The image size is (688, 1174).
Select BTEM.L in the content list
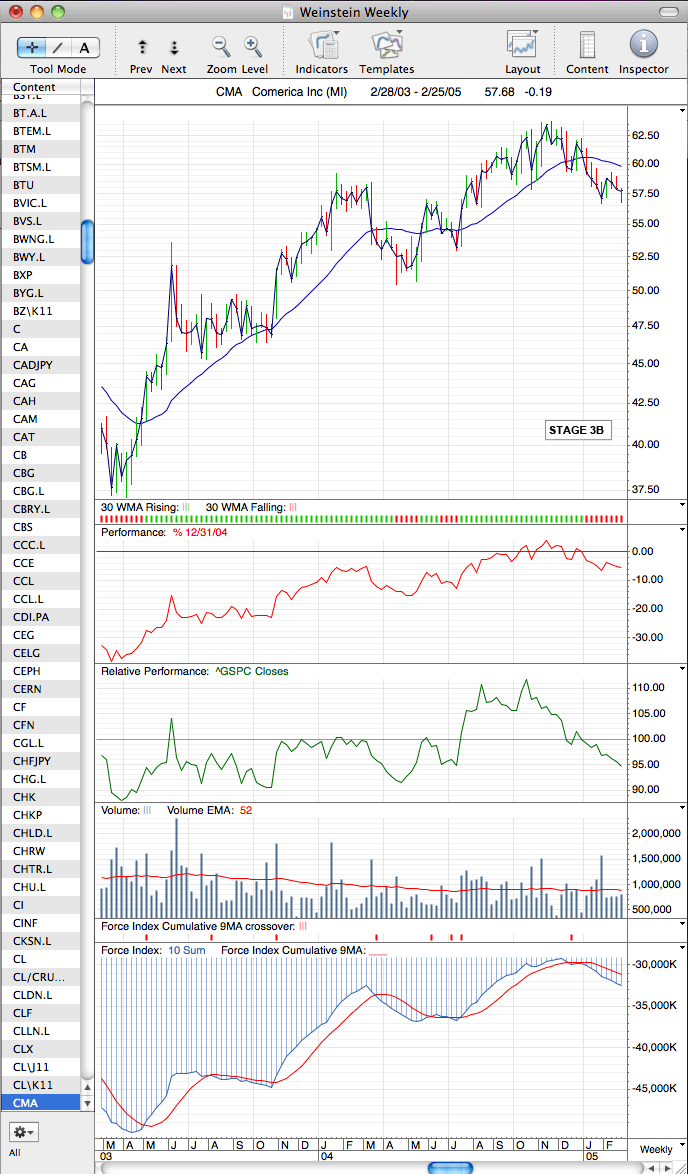[x=40, y=130]
